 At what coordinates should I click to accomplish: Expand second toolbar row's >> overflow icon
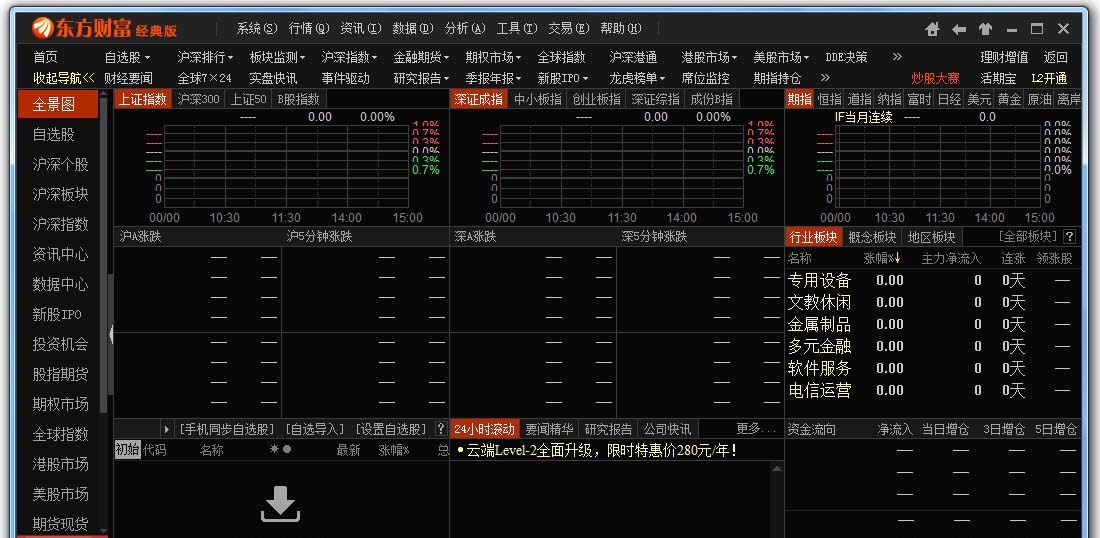(825, 78)
